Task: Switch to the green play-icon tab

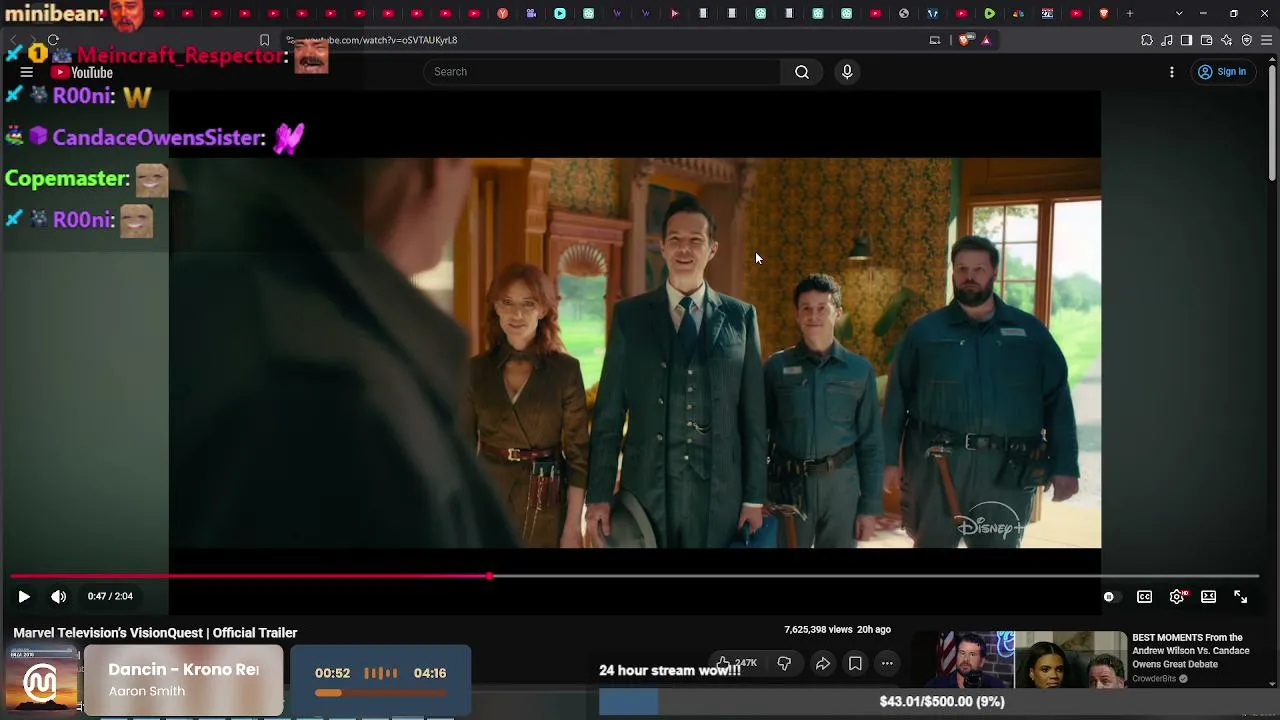Action: pyautogui.click(x=990, y=13)
